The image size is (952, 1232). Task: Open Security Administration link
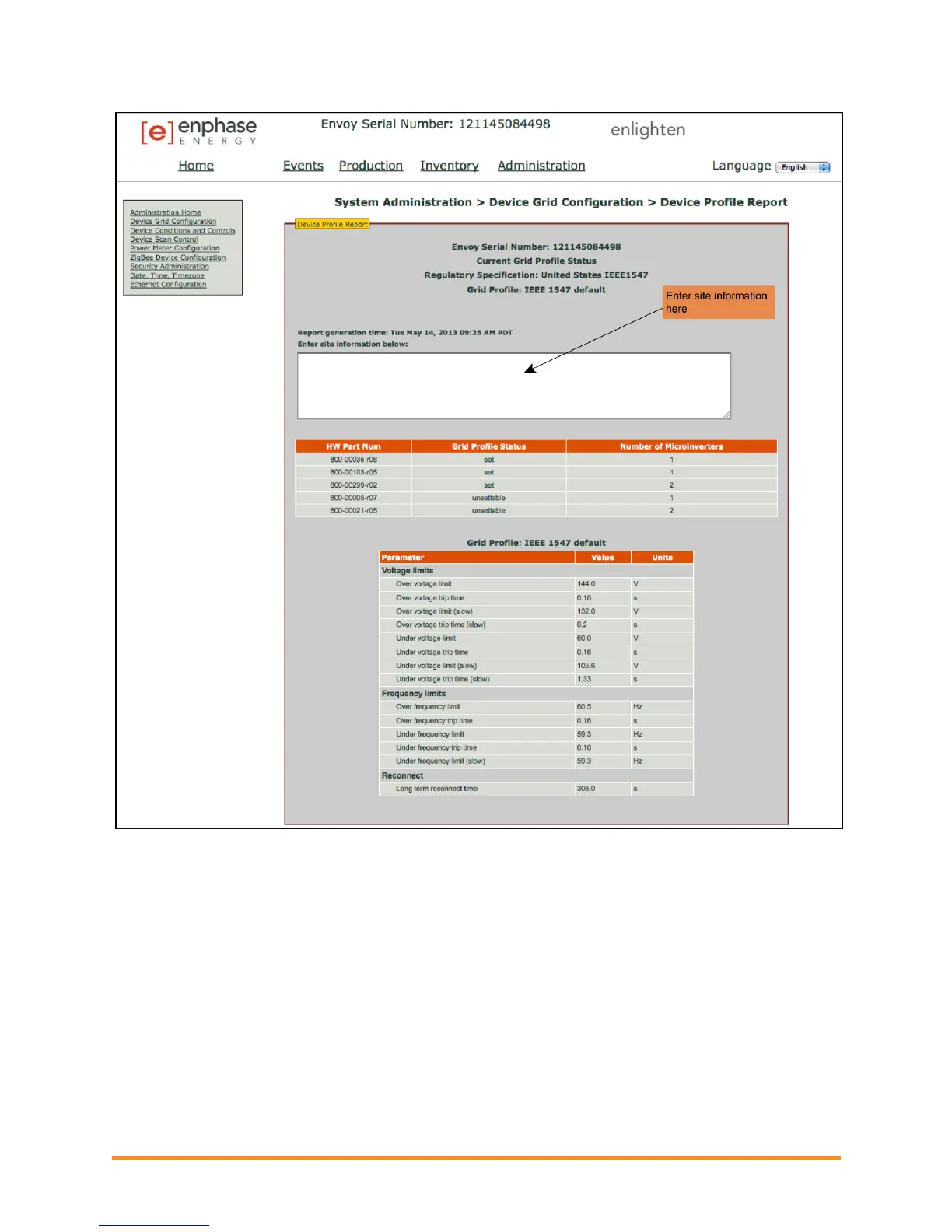tap(170, 267)
